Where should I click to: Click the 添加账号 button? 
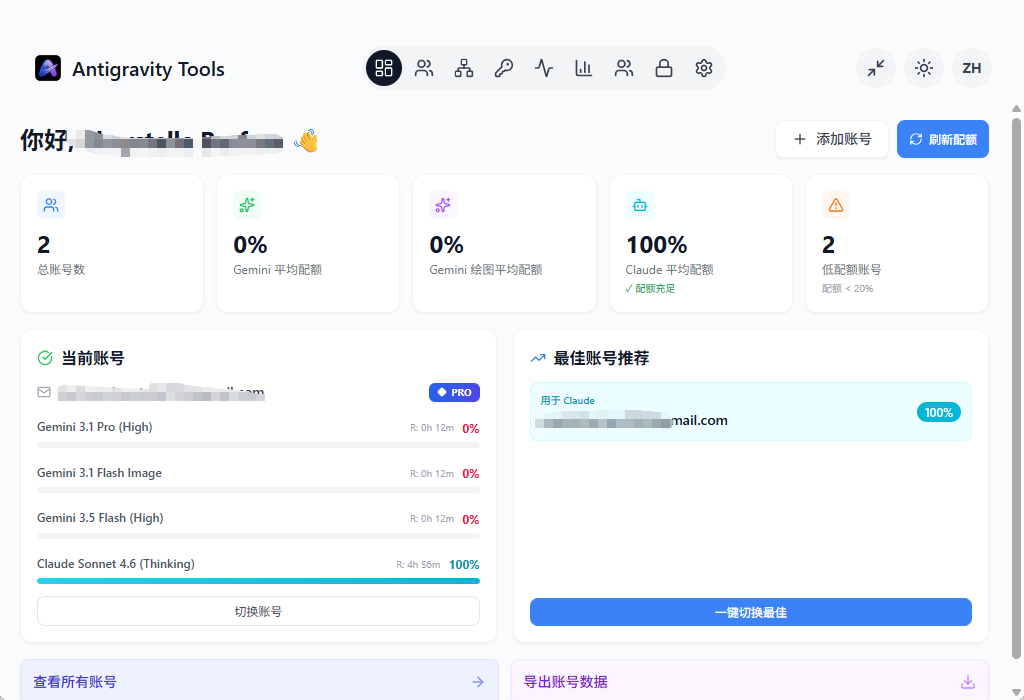[832, 139]
